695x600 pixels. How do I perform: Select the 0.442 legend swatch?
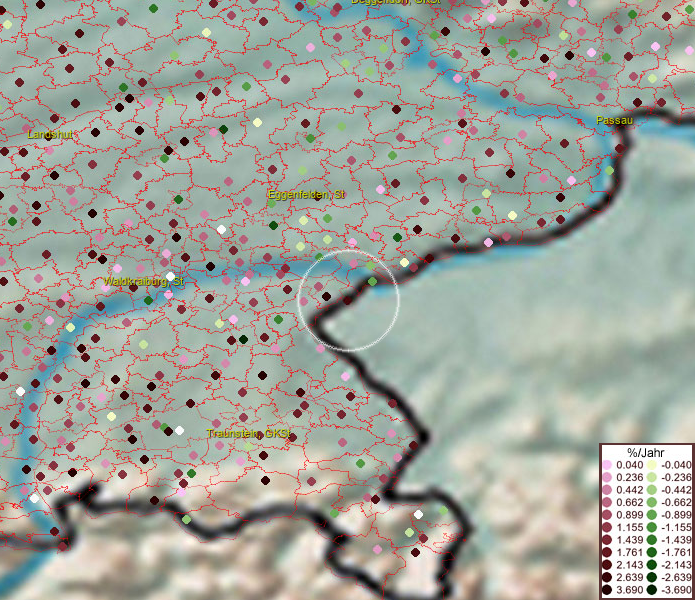[607, 490]
